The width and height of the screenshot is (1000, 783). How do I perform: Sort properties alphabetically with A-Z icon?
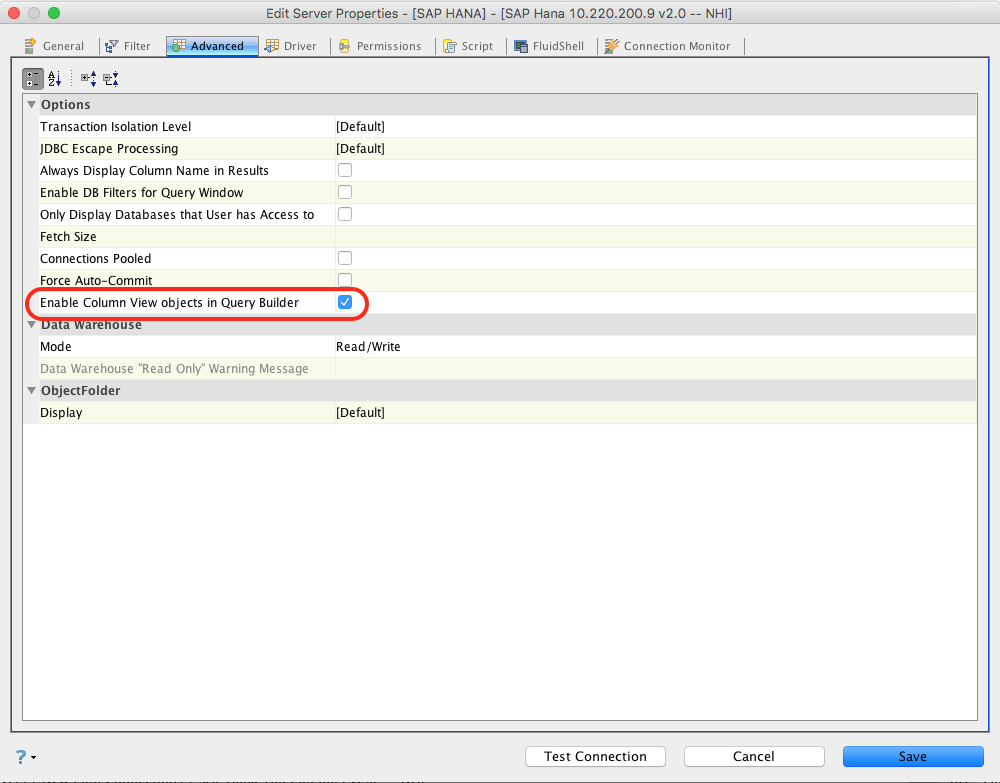(x=55, y=79)
